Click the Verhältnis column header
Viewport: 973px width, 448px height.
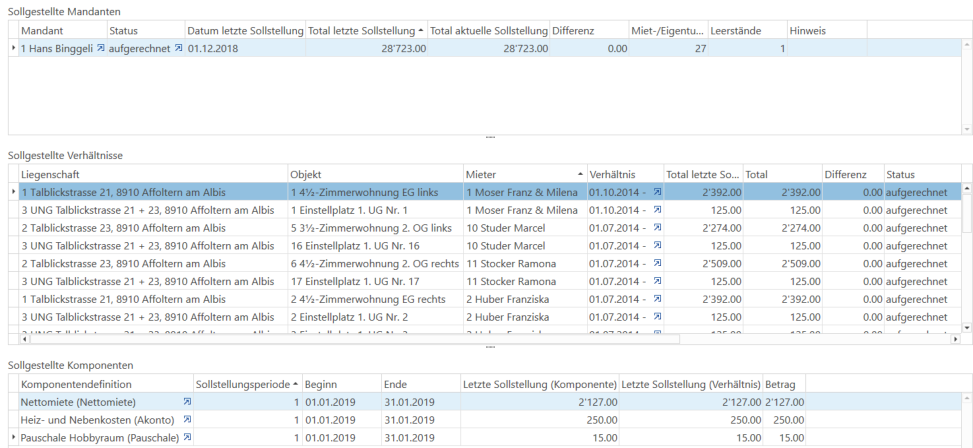click(x=625, y=174)
